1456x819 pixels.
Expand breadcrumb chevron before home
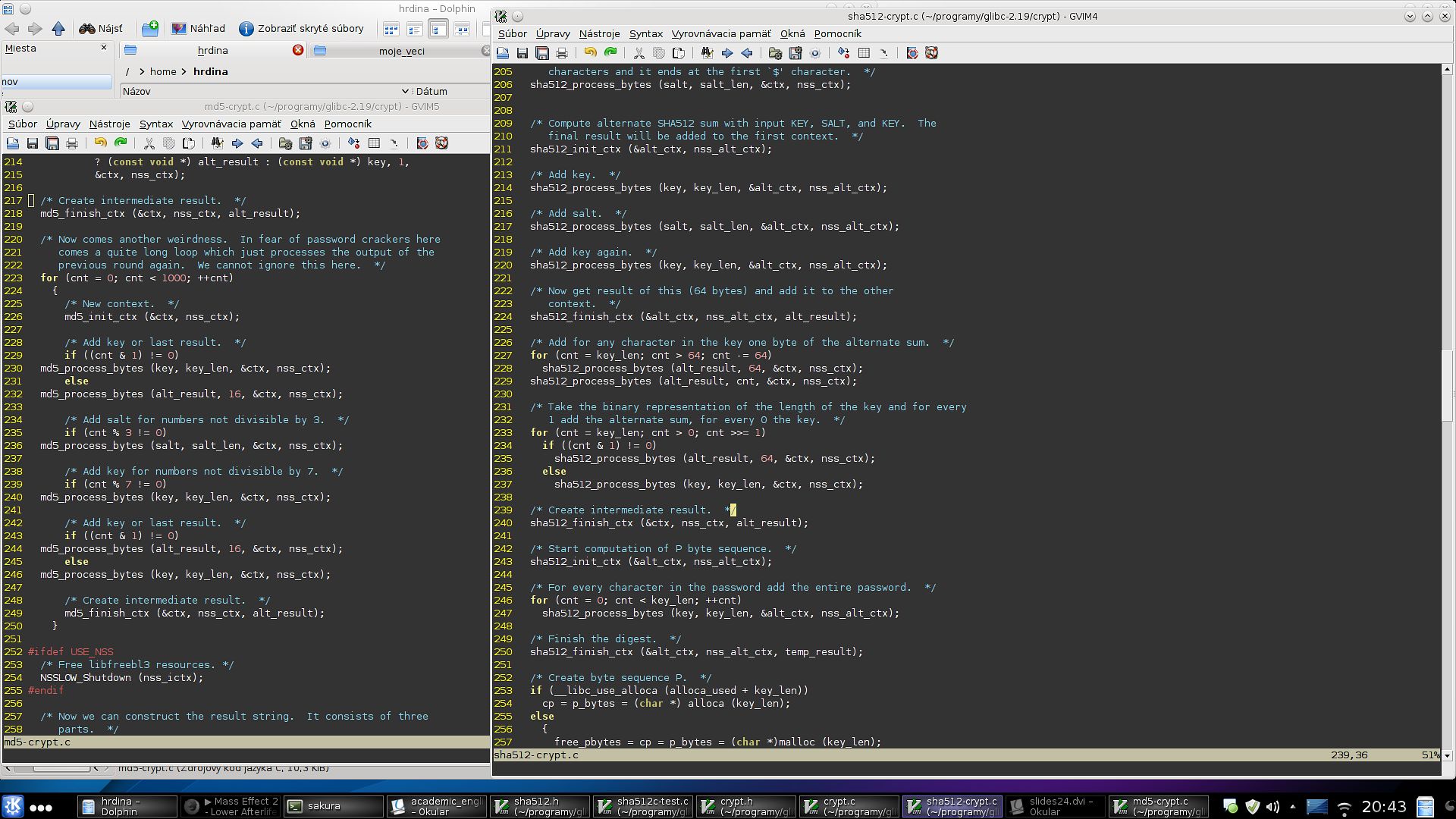tap(141, 71)
